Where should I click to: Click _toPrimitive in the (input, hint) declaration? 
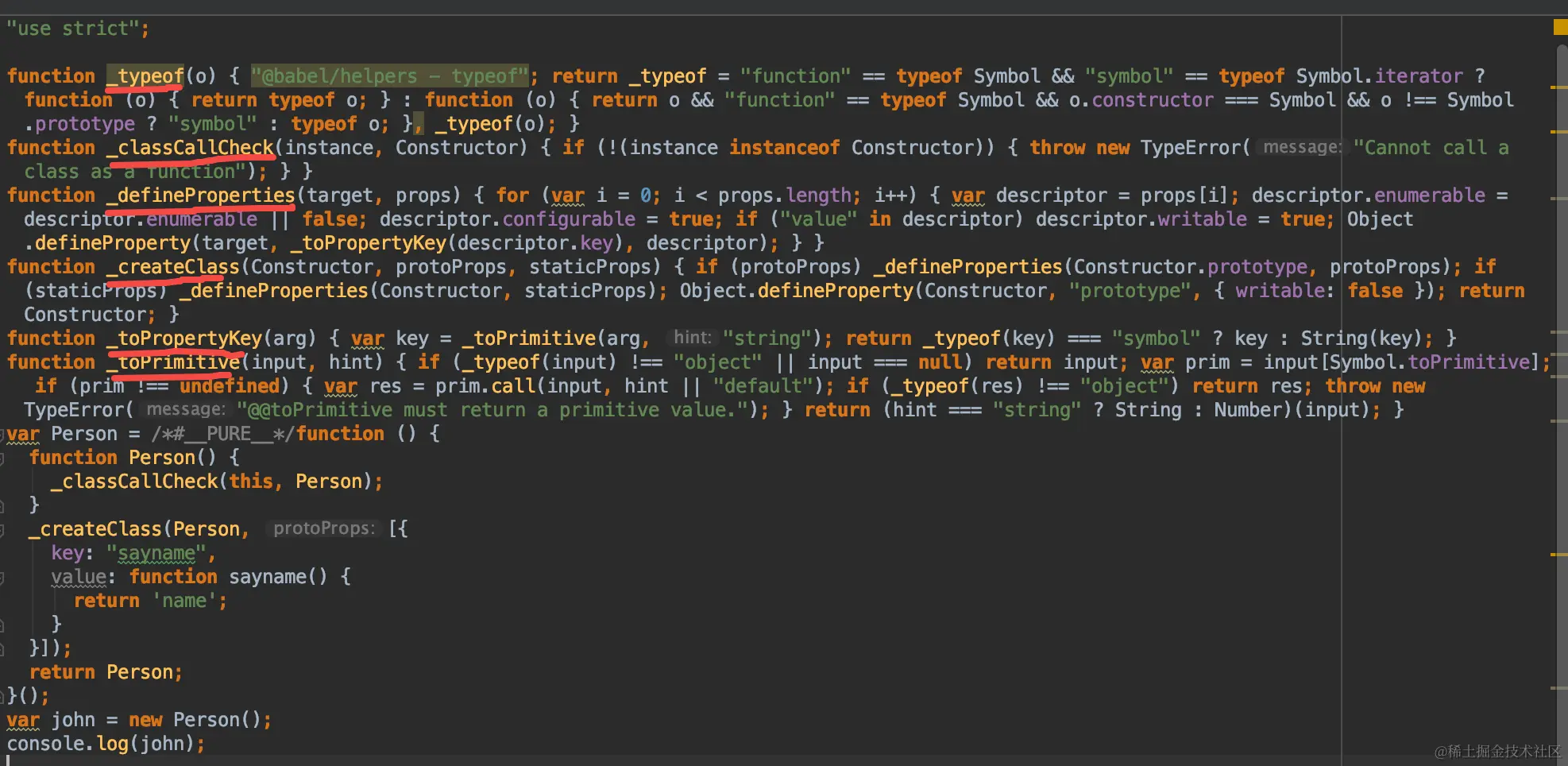tap(173, 362)
